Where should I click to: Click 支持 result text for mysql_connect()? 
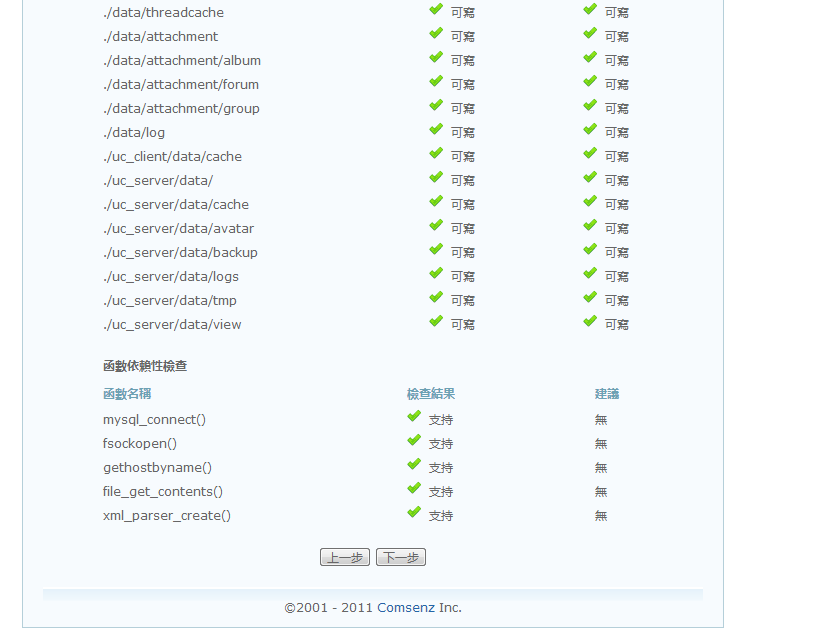point(441,420)
